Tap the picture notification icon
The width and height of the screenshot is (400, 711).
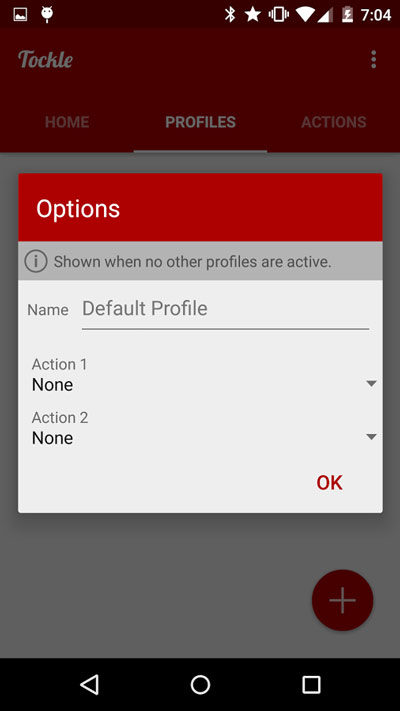coord(20,15)
